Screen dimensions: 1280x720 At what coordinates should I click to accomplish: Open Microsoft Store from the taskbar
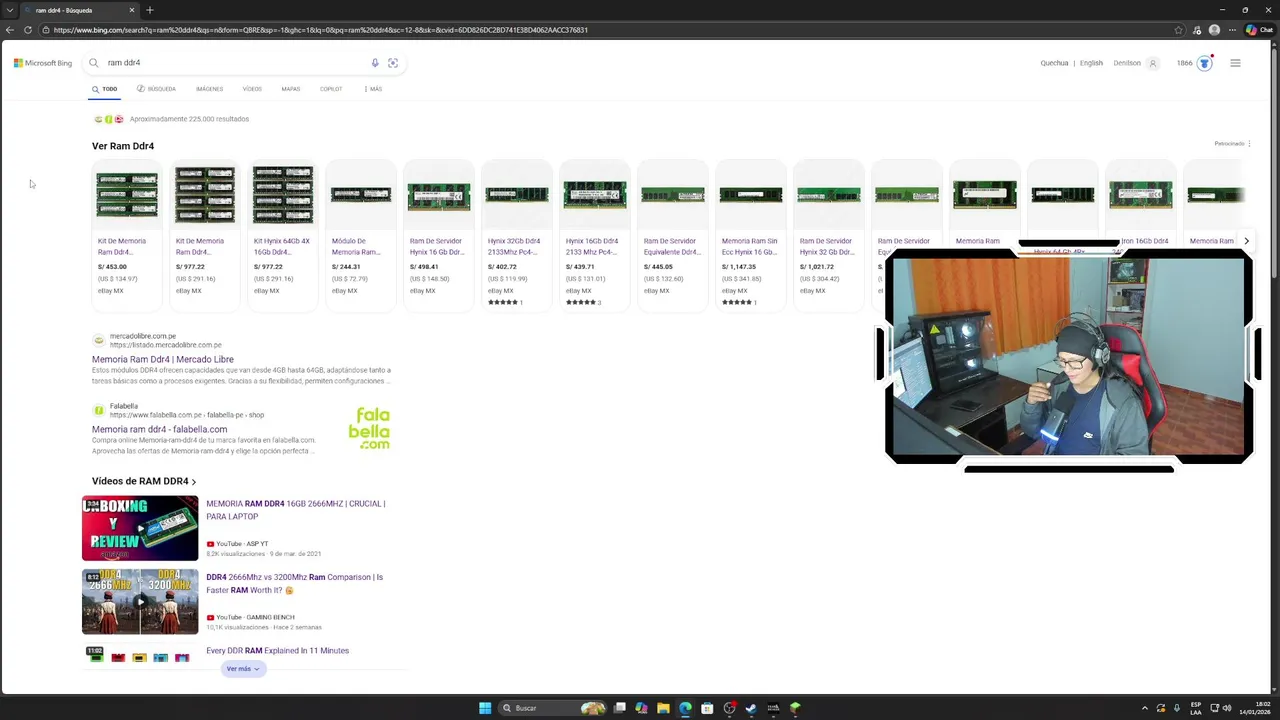707,708
